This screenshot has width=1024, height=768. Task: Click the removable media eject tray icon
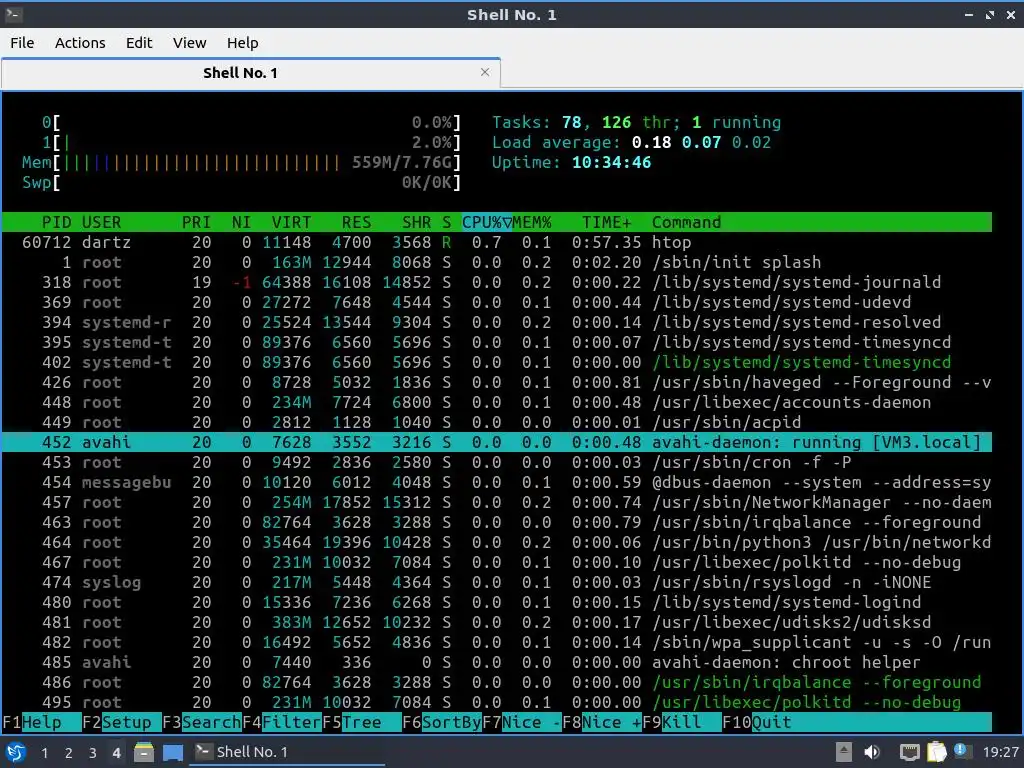coord(844,752)
